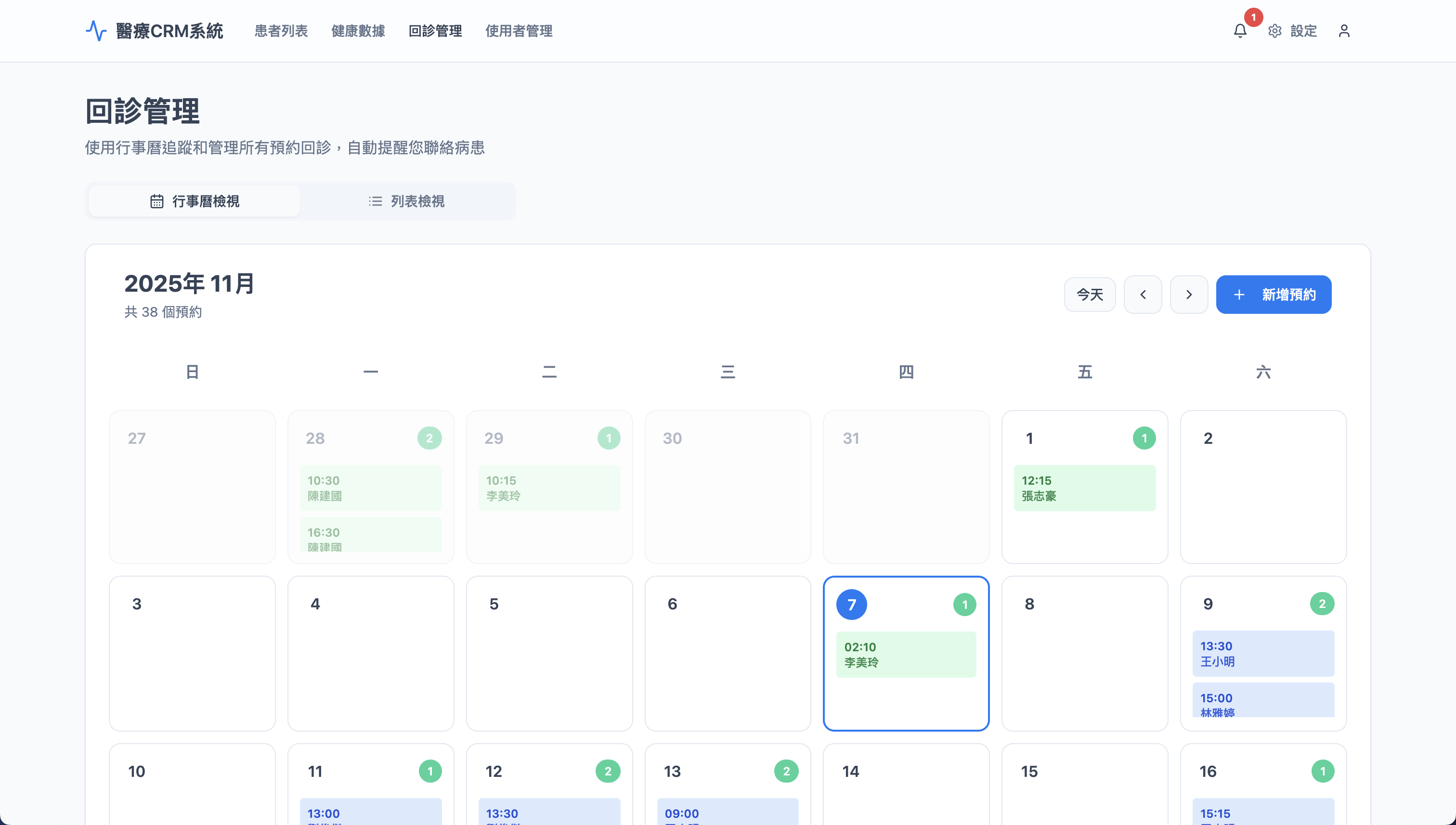Click weekday header 三
This screenshot has width=1456, height=825.
pos(728,372)
